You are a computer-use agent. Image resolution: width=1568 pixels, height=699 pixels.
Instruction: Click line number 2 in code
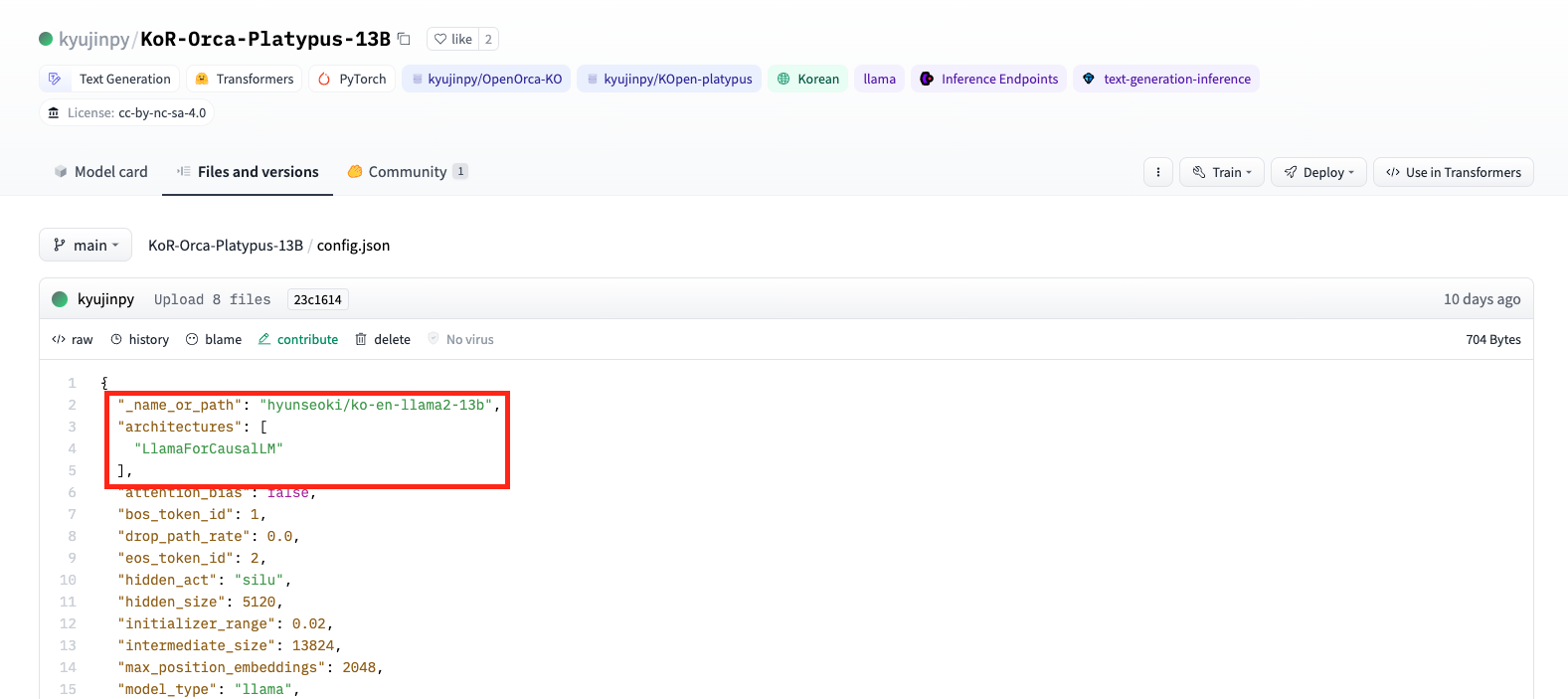click(72, 405)
